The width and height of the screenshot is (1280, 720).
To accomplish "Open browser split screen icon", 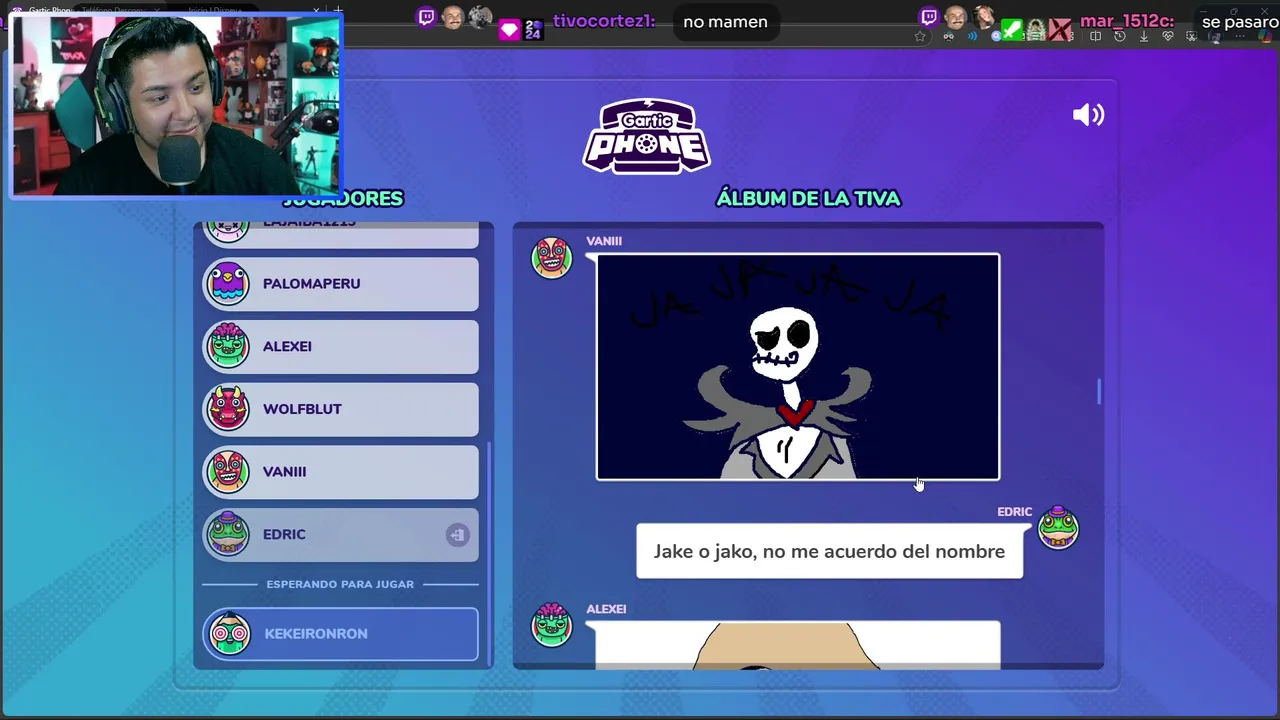I will click(1096, 37).
